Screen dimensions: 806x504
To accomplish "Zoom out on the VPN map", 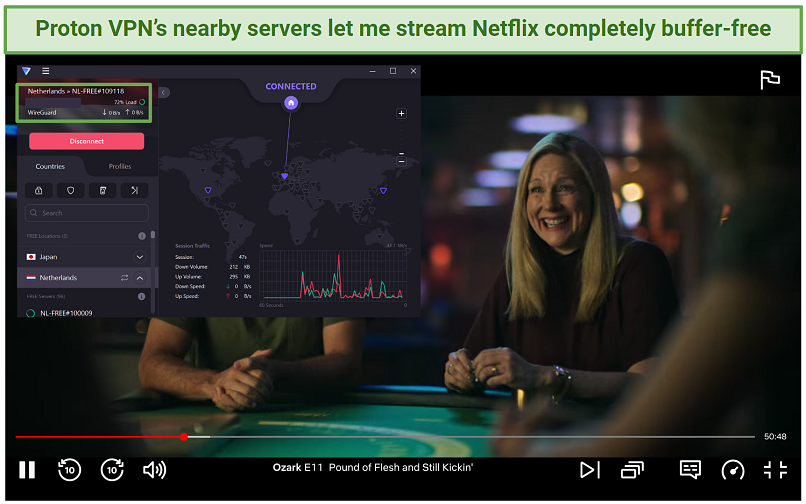I will click(x=401, y=161).
